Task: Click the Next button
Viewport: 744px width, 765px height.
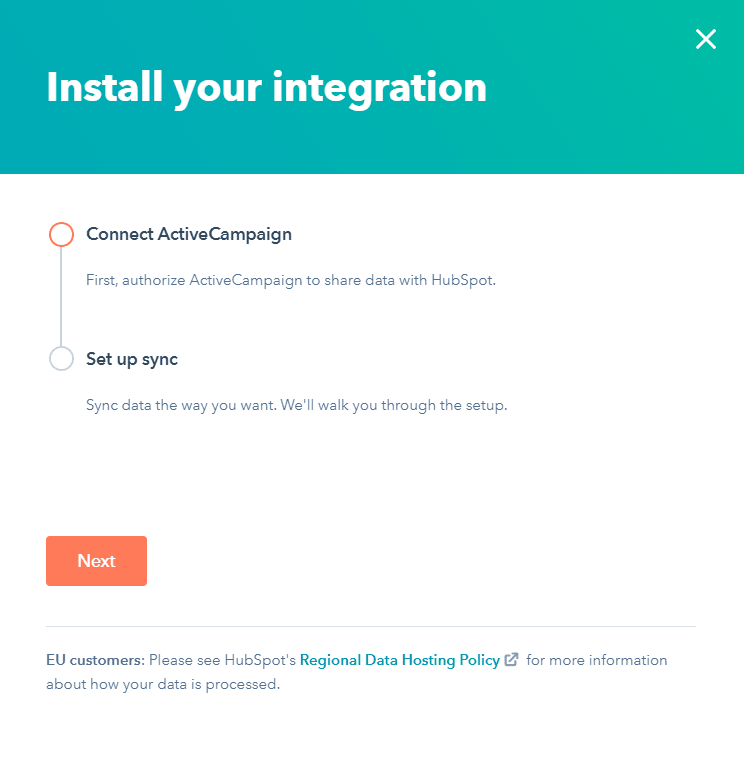Action: 96,561
